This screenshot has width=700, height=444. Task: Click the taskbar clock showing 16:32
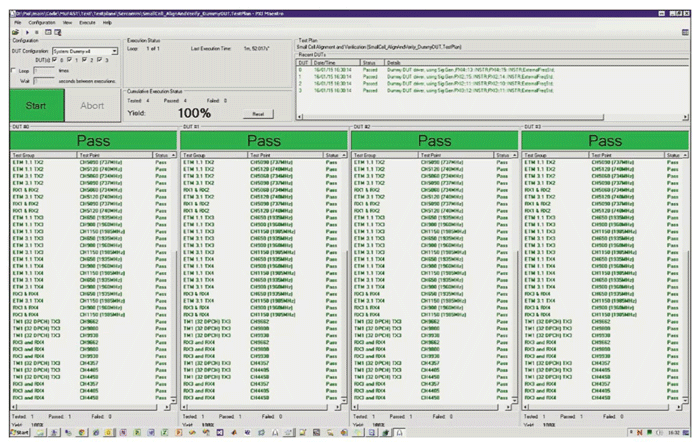(674, 432)
